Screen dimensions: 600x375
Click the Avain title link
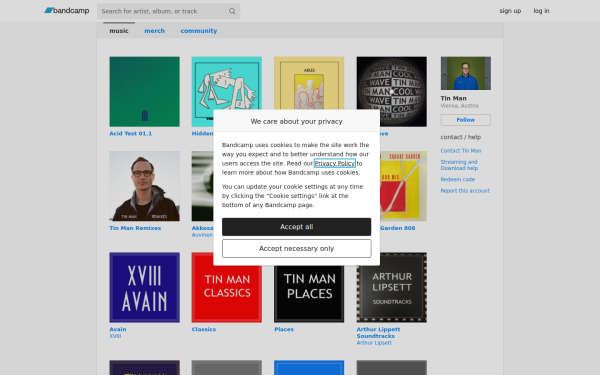tap(118, 329)
